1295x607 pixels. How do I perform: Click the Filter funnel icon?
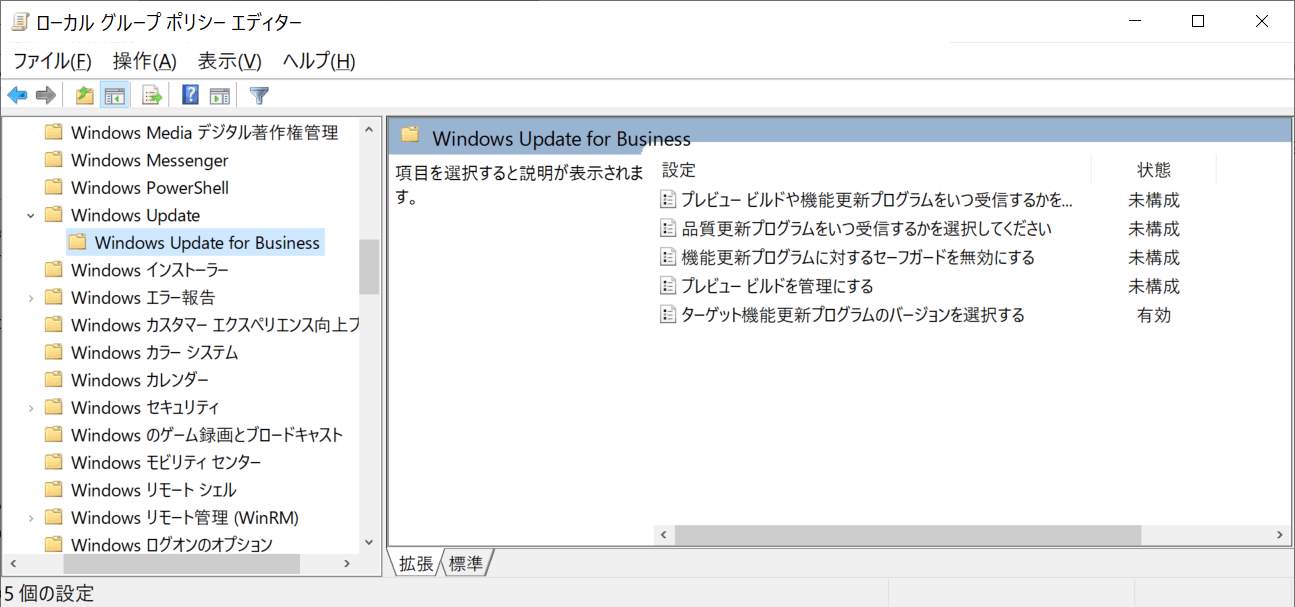[x=259, y=95]
